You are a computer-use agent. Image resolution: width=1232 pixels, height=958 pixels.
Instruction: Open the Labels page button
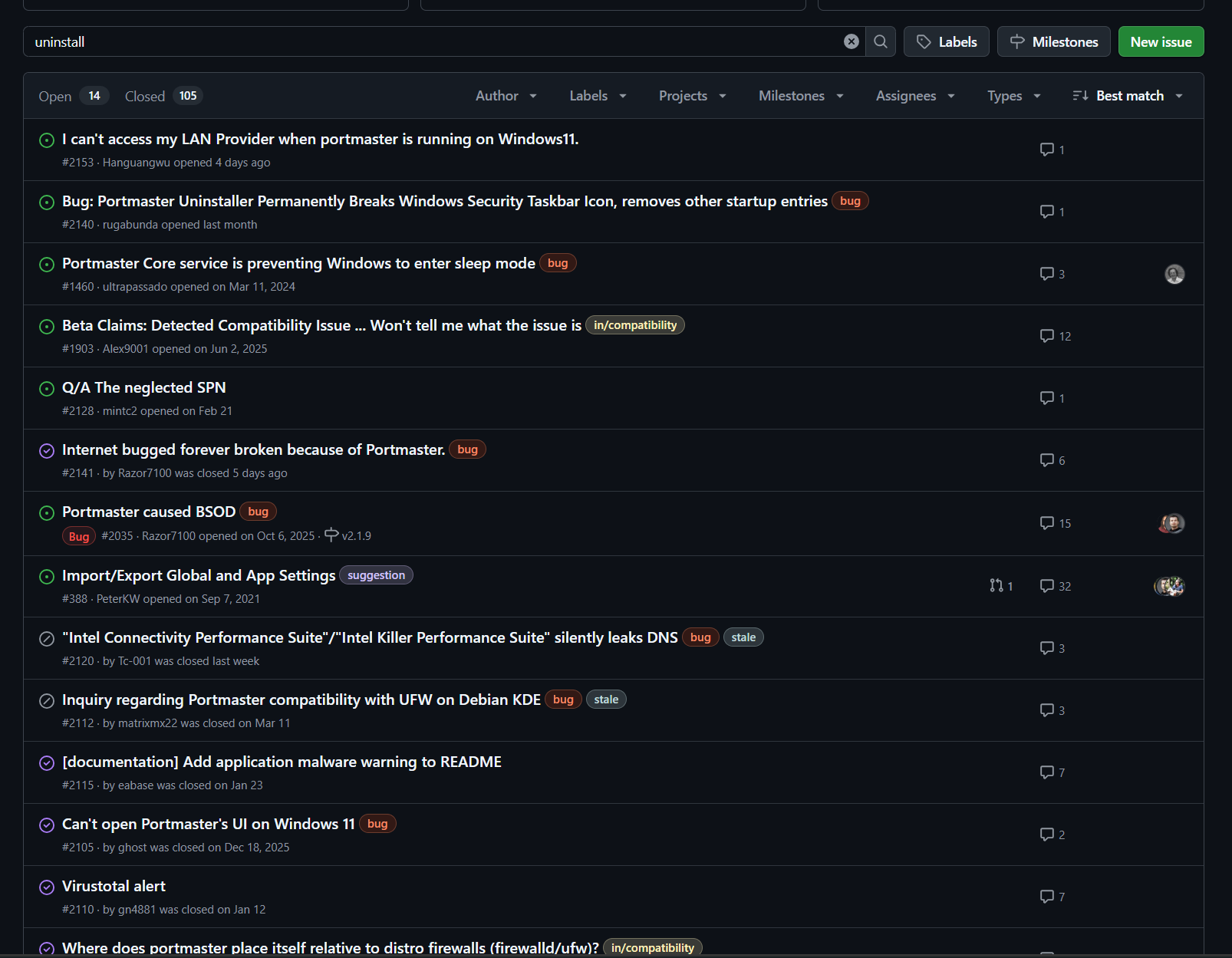pyautogui.click(x=947, y=41)
